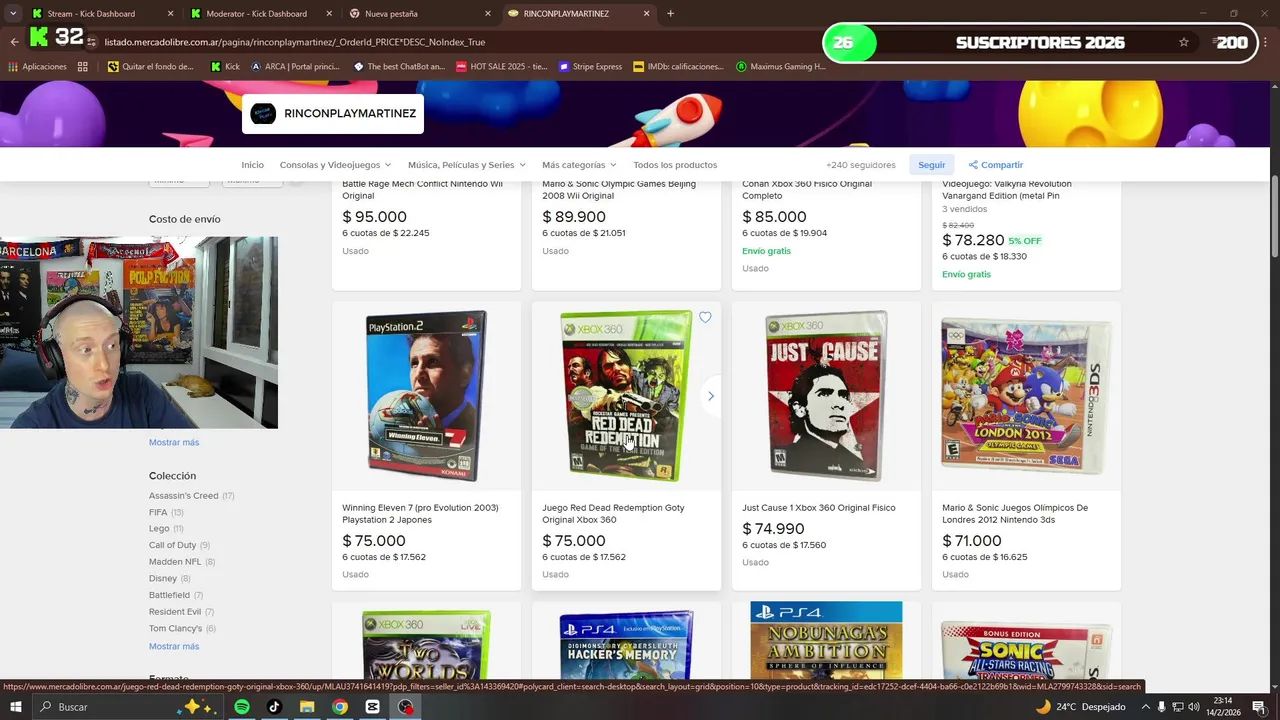Image resolution: width=1280 pixels, height=720 pixels.
Task: Open Just Cause Xbox 360 cover image
Action: [826, 396]
